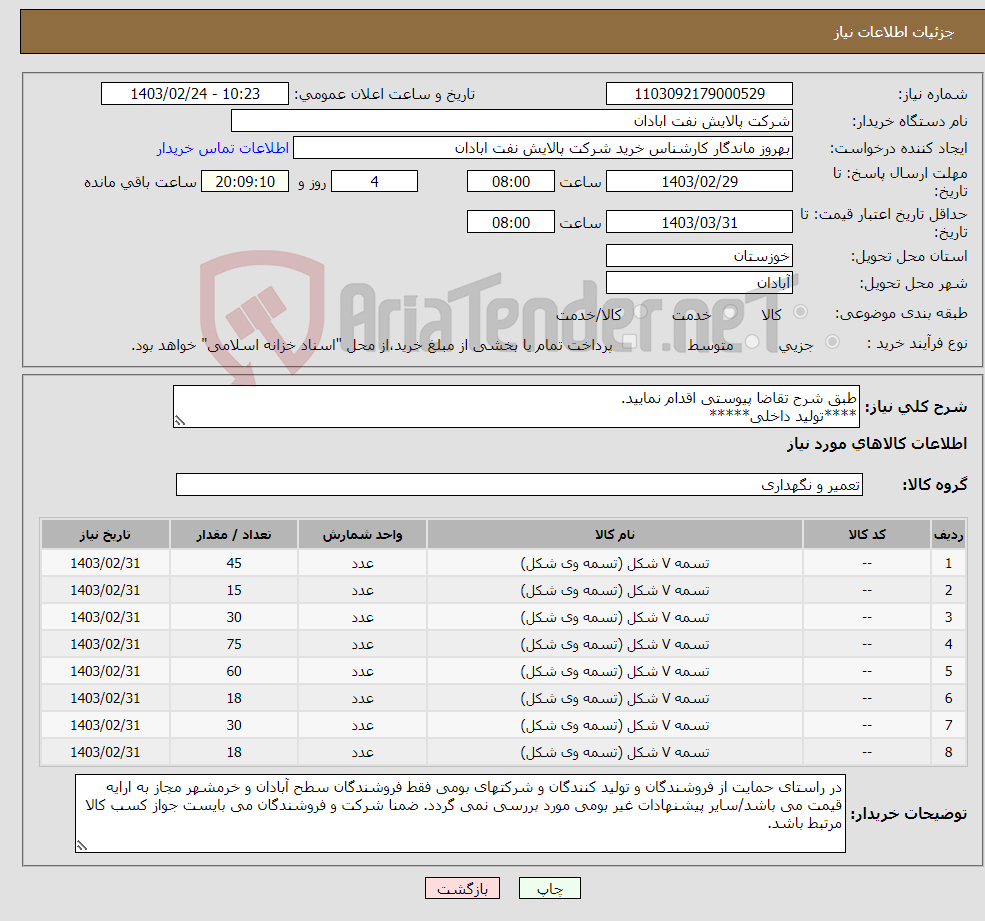985x921 pixels.
Task: Select the کالا/خدمت radio button
Action: tap(640, 312)
